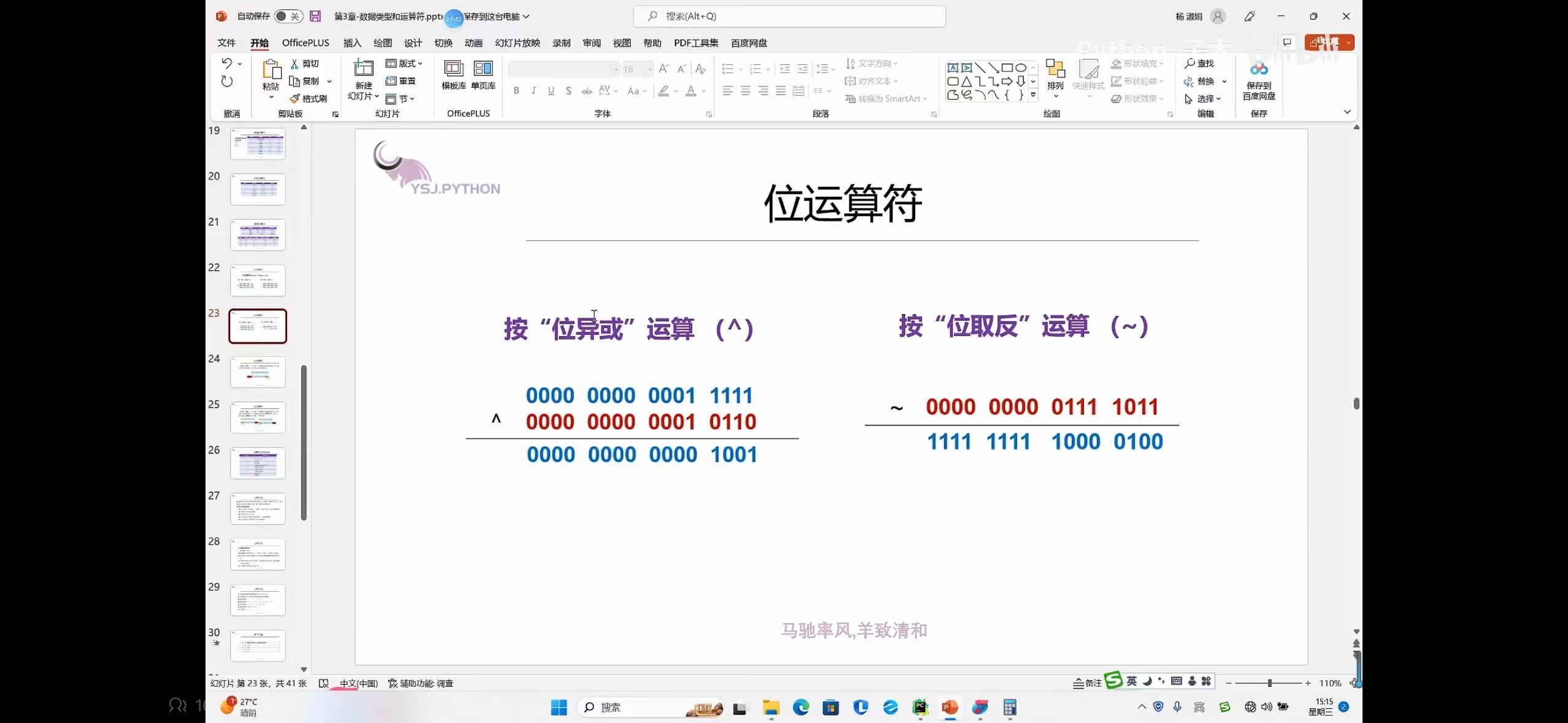The height and width of the screenshot is (723, 1568).
Task: Select slide 26 thumbnail
Action: pos(258,463)
